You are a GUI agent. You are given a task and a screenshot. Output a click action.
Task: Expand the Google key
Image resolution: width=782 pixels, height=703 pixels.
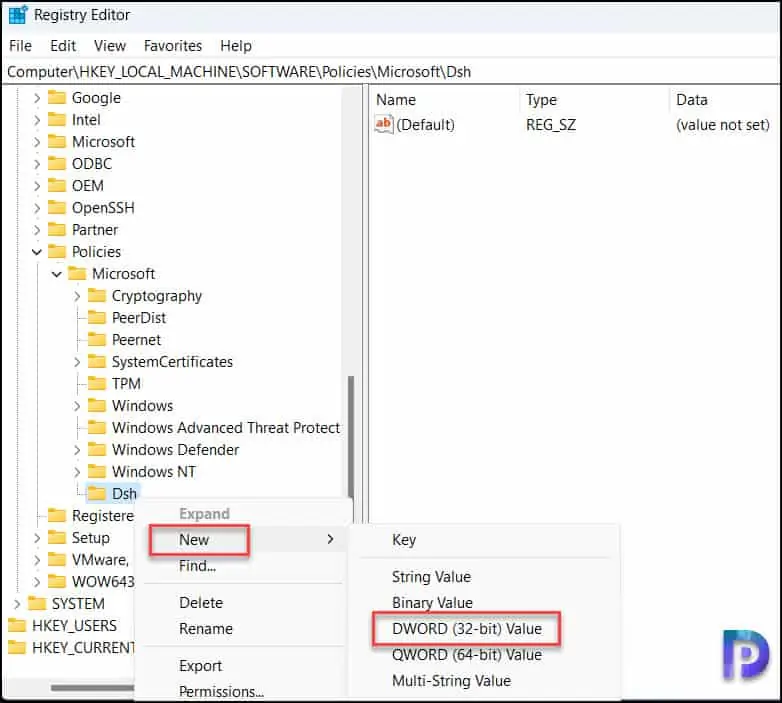click(x=37, y=98)
